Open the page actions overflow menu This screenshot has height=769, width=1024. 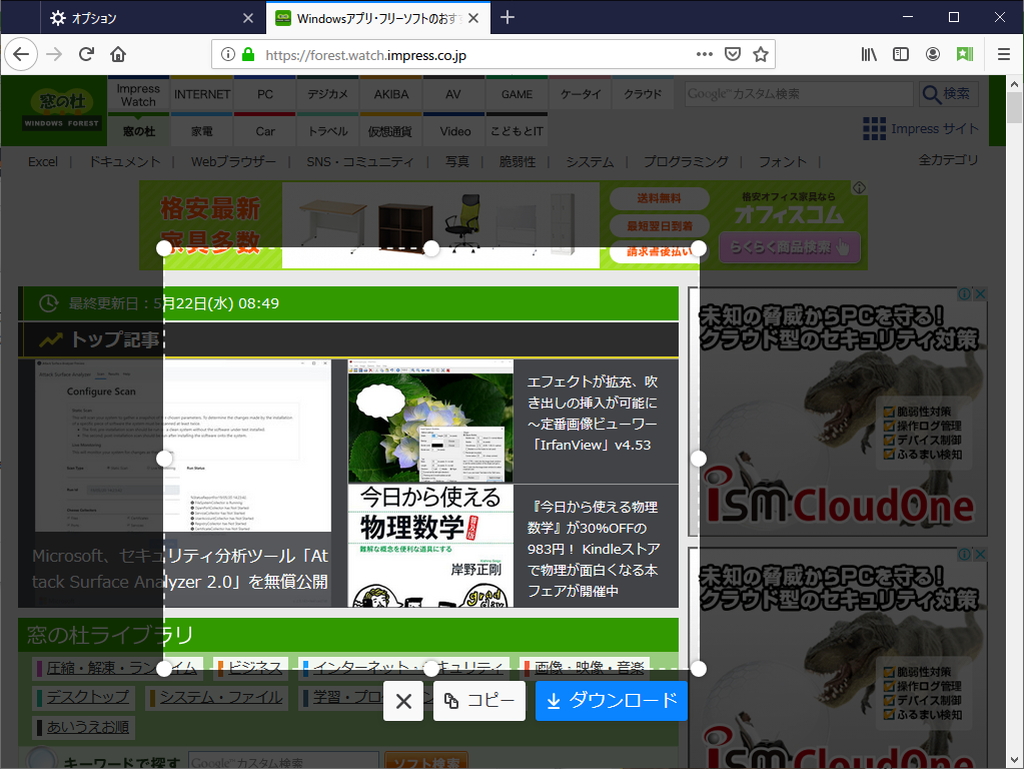click(704, 54)
